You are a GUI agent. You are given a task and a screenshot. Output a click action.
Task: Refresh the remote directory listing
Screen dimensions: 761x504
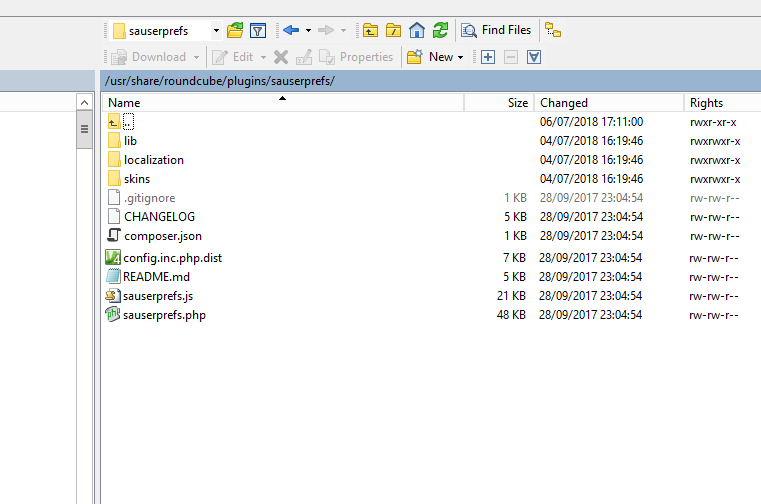tap(440, 30)
